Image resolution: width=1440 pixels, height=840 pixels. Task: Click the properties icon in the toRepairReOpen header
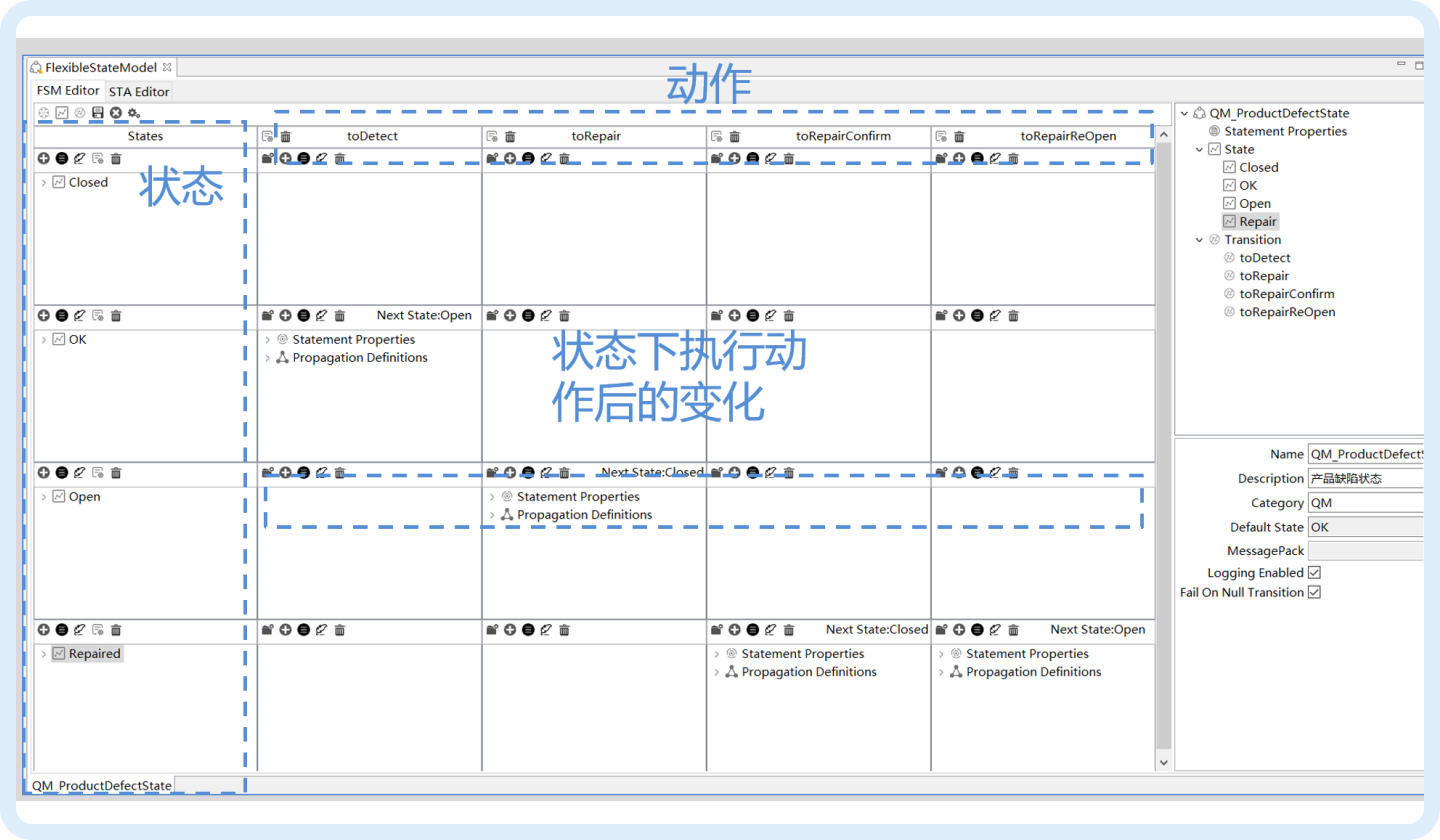pyautogui.click(x=940, y=136)
